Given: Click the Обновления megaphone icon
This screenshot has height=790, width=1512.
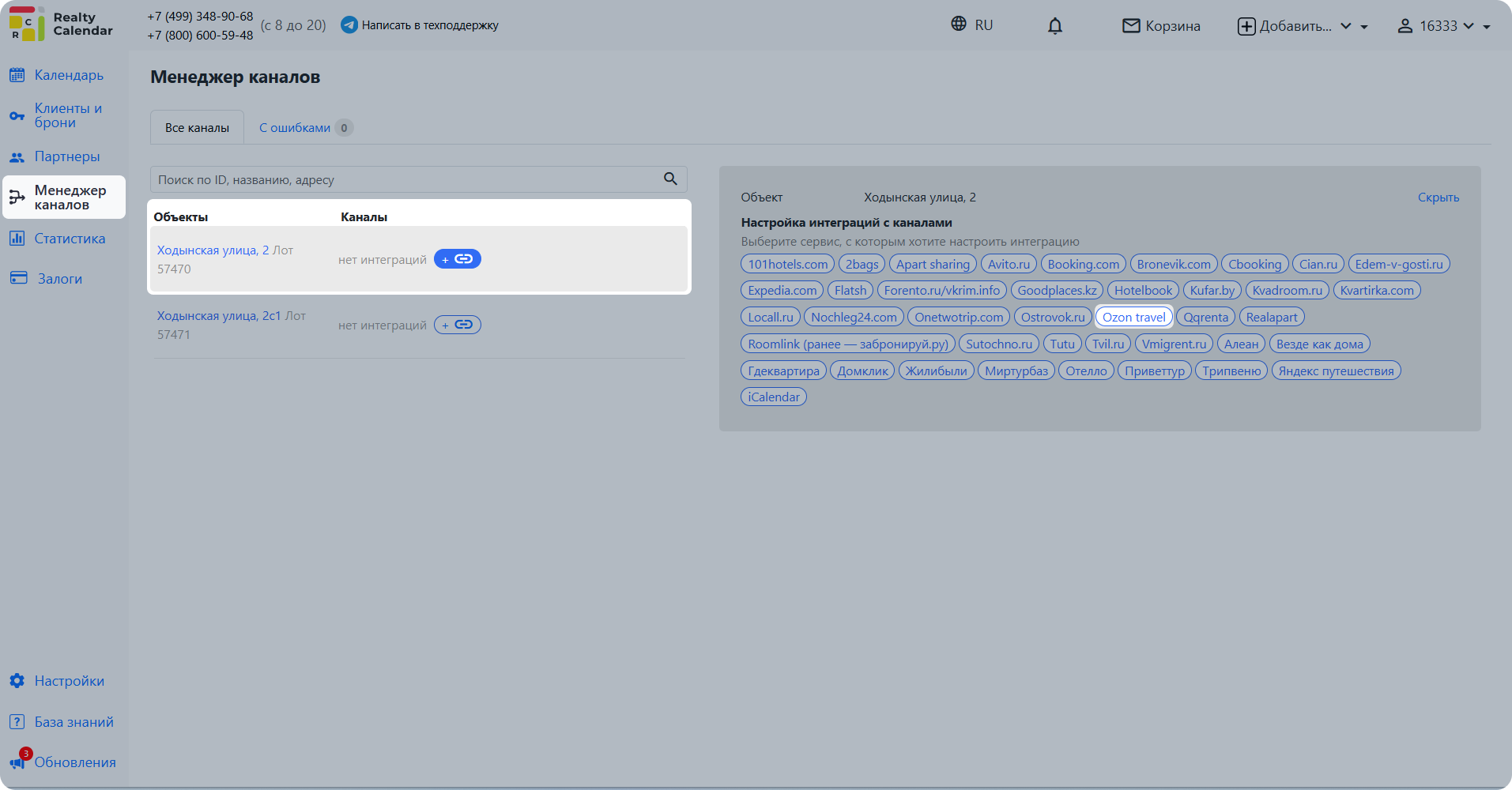Looking at the screenshot, I should click(17, 762).
